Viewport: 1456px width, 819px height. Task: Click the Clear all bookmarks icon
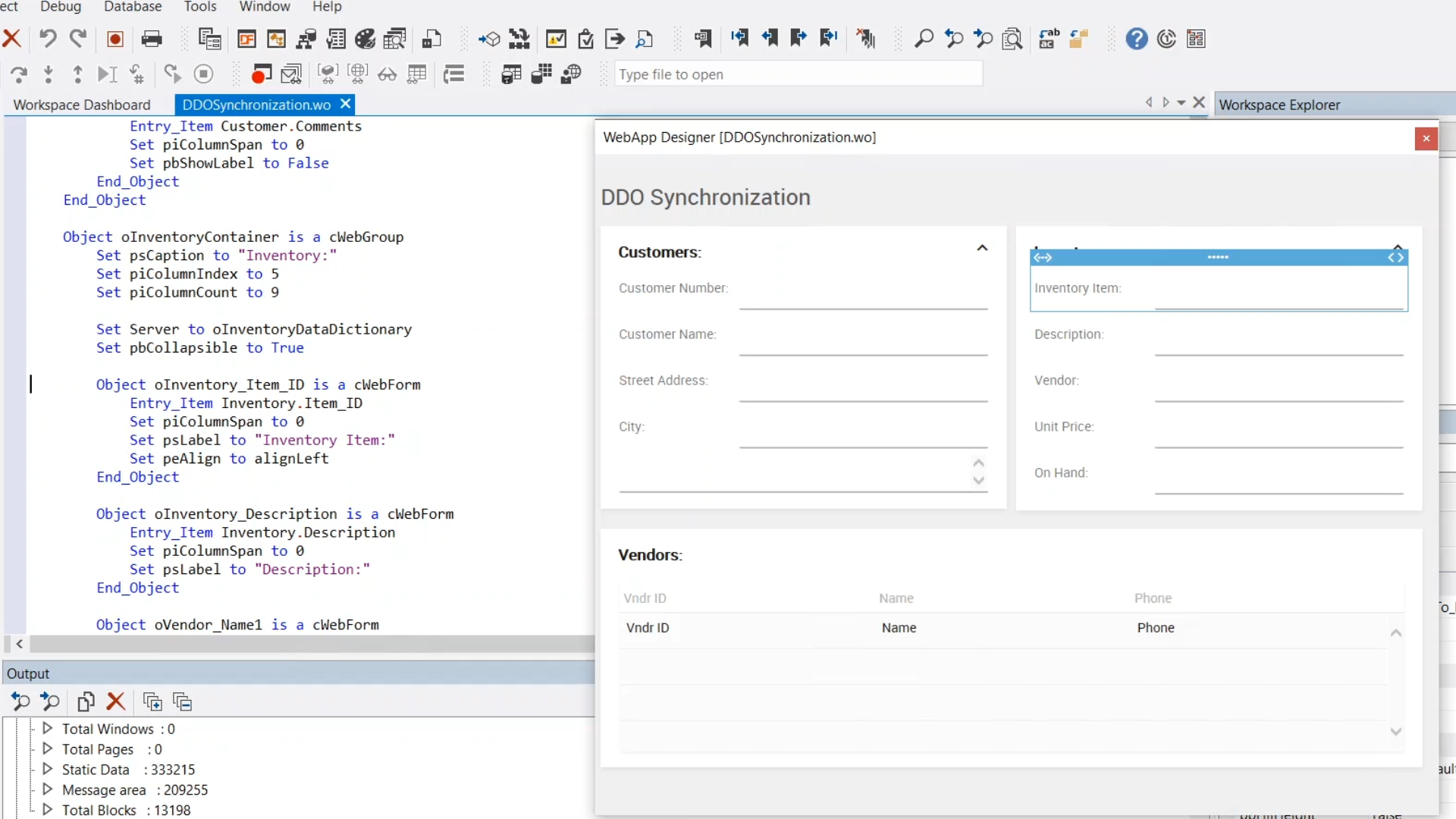866,39
